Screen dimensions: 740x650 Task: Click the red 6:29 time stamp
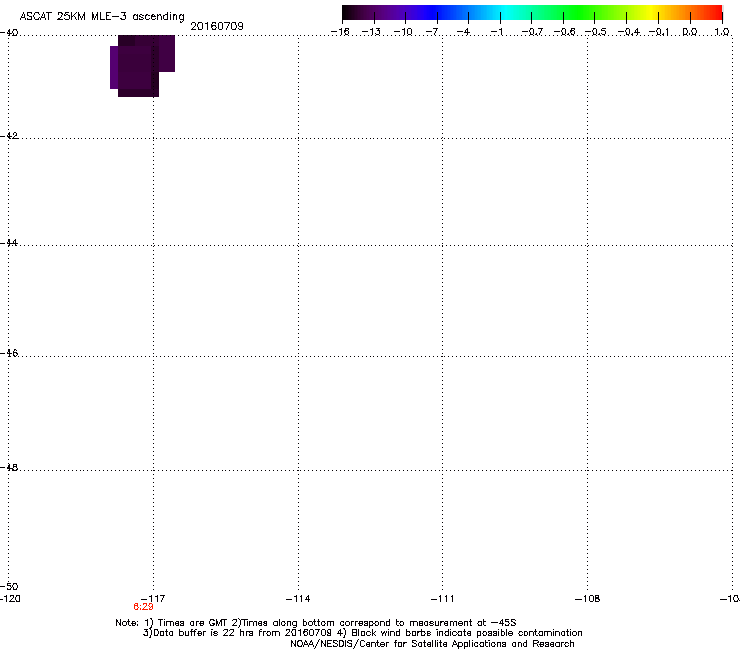point(143,607)
